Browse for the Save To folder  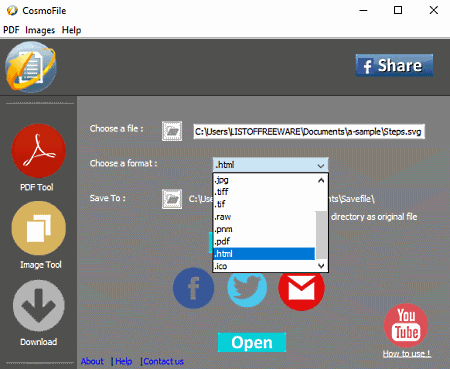(172, 199)
